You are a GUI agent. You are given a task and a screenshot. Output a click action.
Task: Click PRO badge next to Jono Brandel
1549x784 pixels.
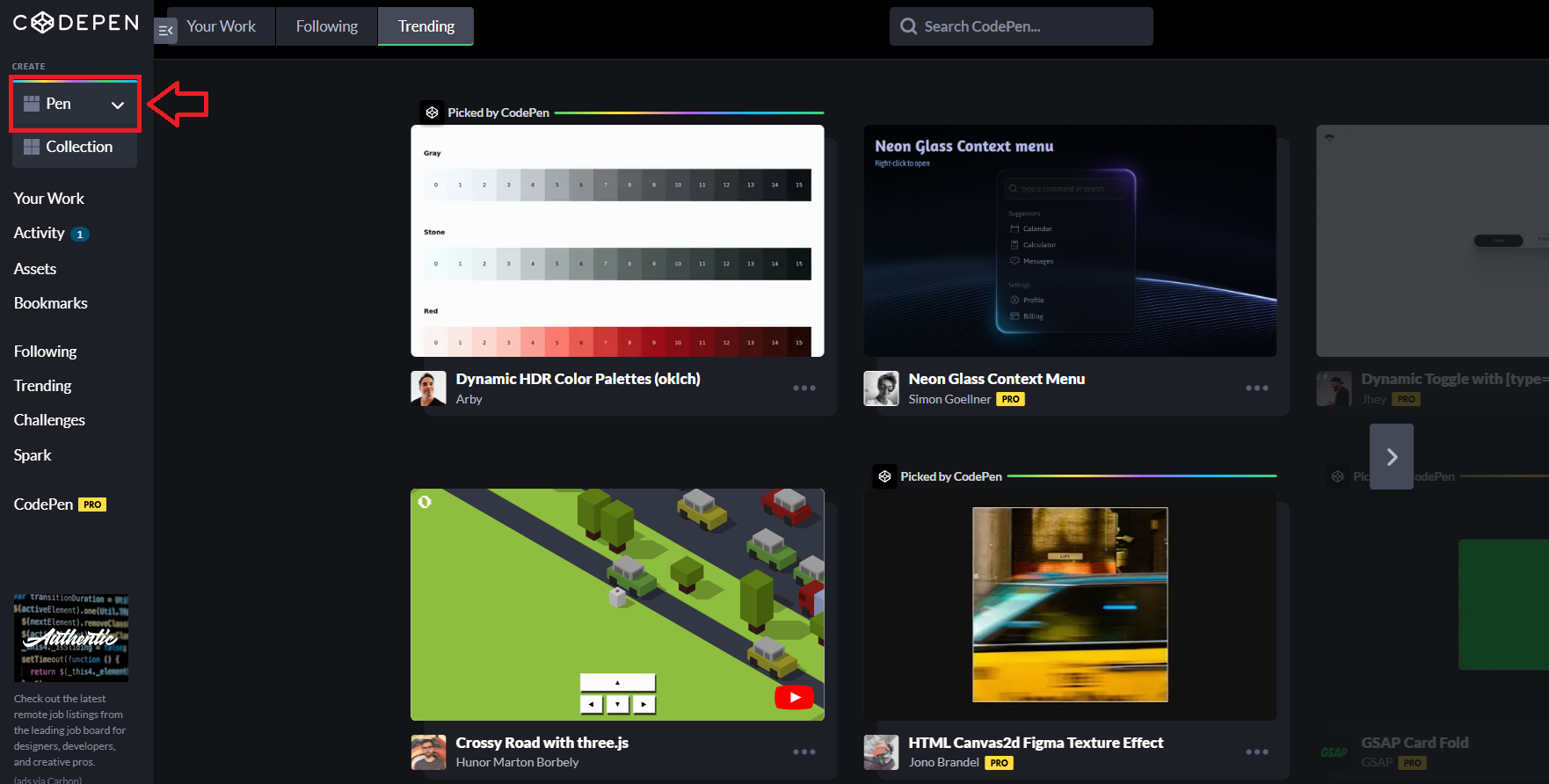(x=999, y=763)
